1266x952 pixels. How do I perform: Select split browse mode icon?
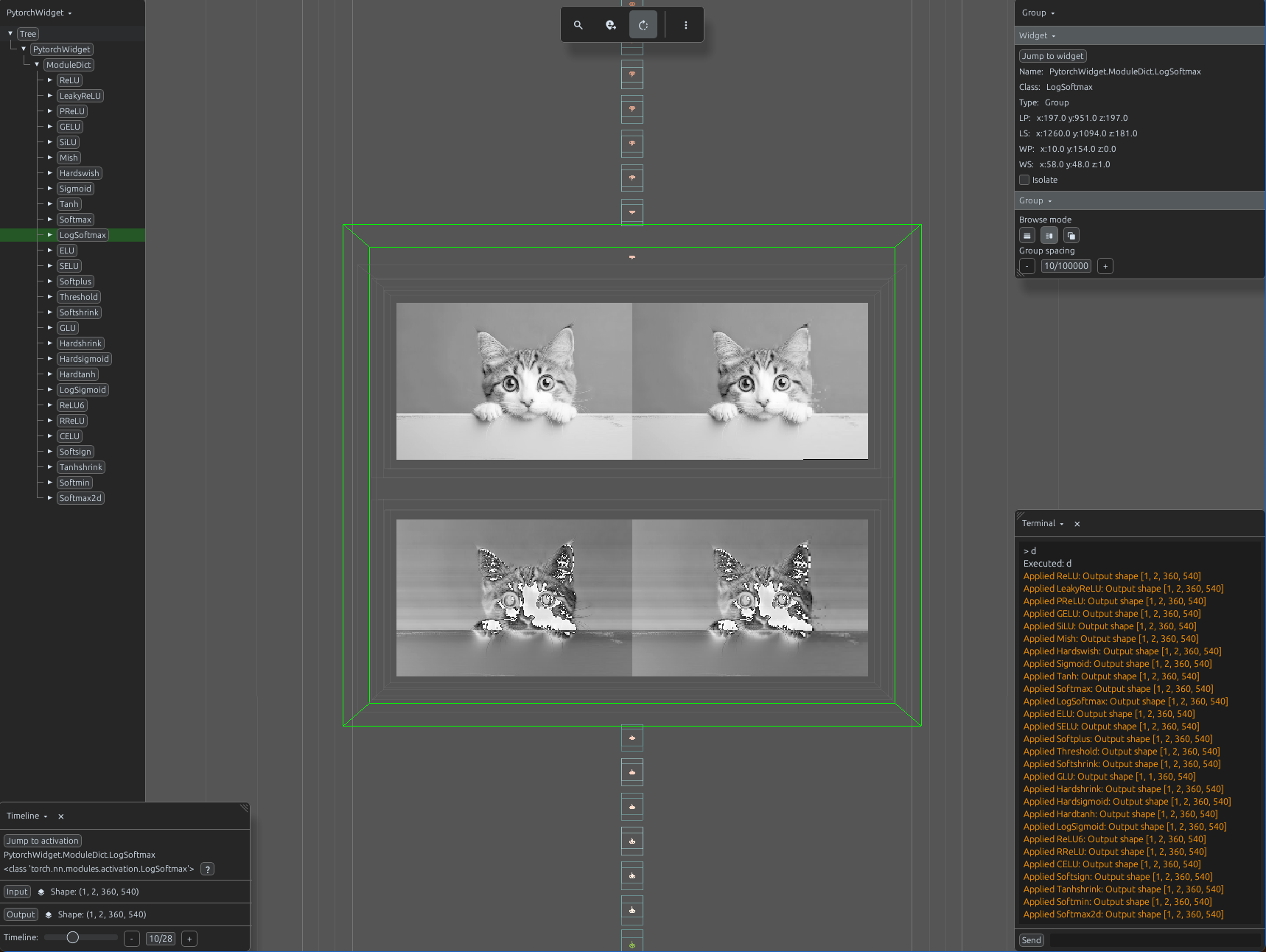[x=1049, y=236]
